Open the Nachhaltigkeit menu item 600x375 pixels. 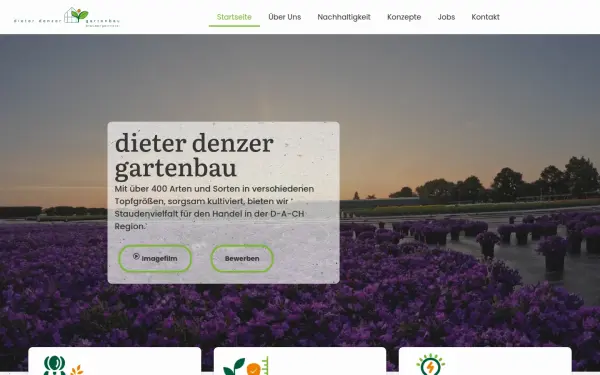(x=344, y=17)
